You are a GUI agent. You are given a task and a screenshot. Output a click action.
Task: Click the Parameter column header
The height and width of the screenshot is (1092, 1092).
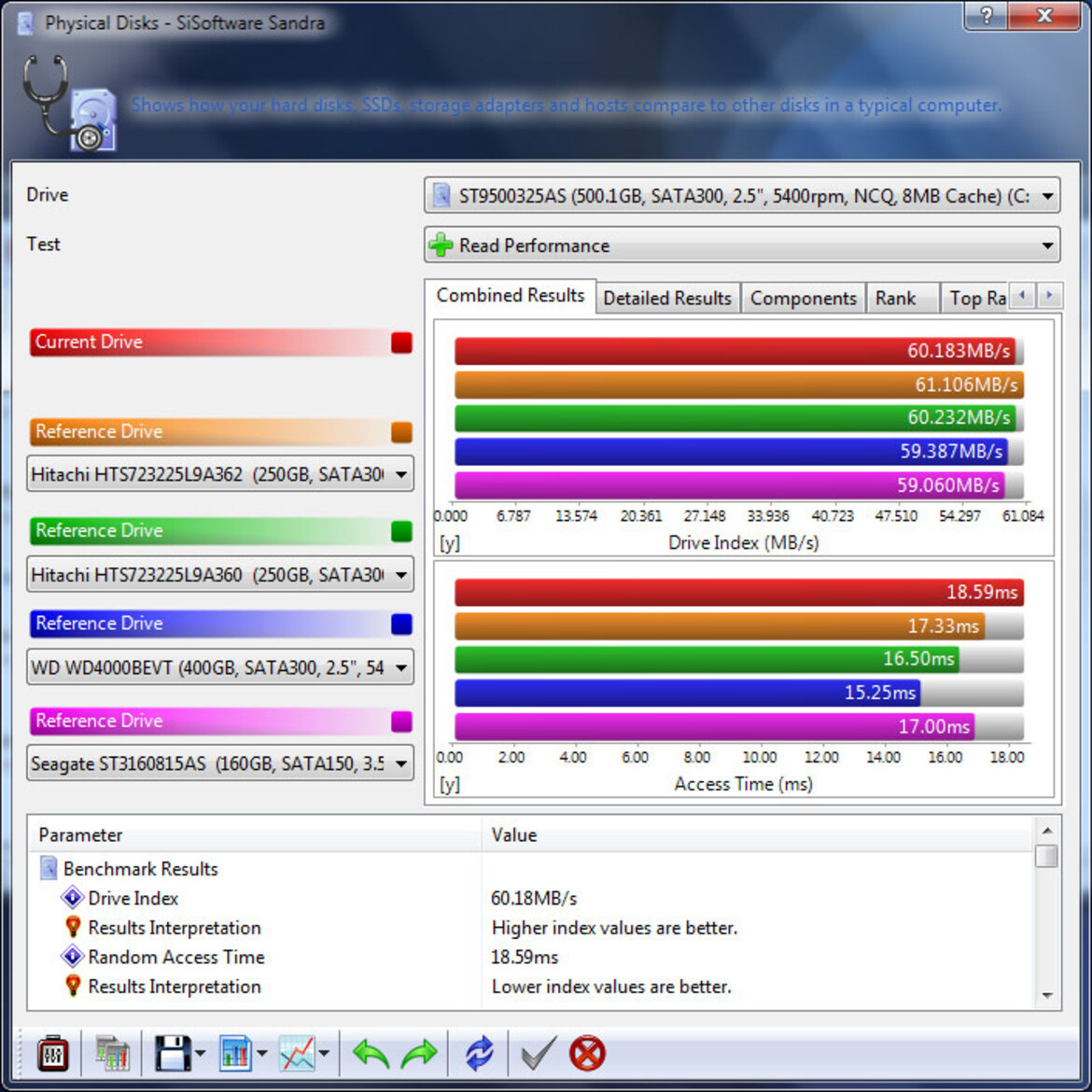(255, 834)
